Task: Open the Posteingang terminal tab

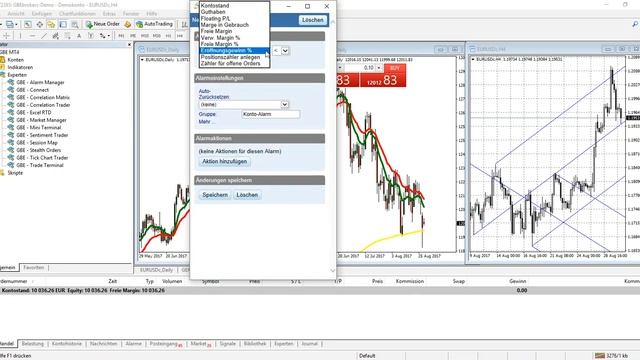Action: click(165, 344)
